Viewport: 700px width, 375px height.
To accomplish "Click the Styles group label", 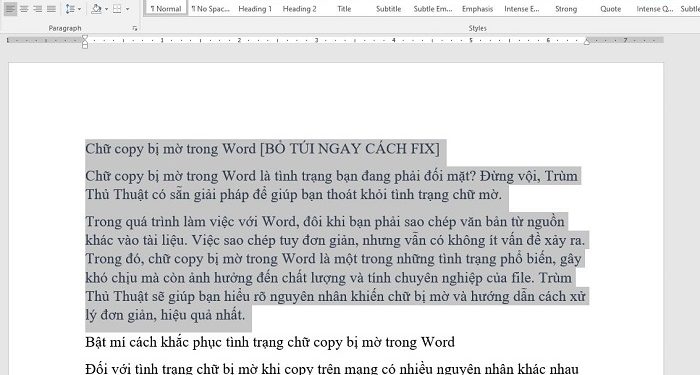I will point(477,28).
